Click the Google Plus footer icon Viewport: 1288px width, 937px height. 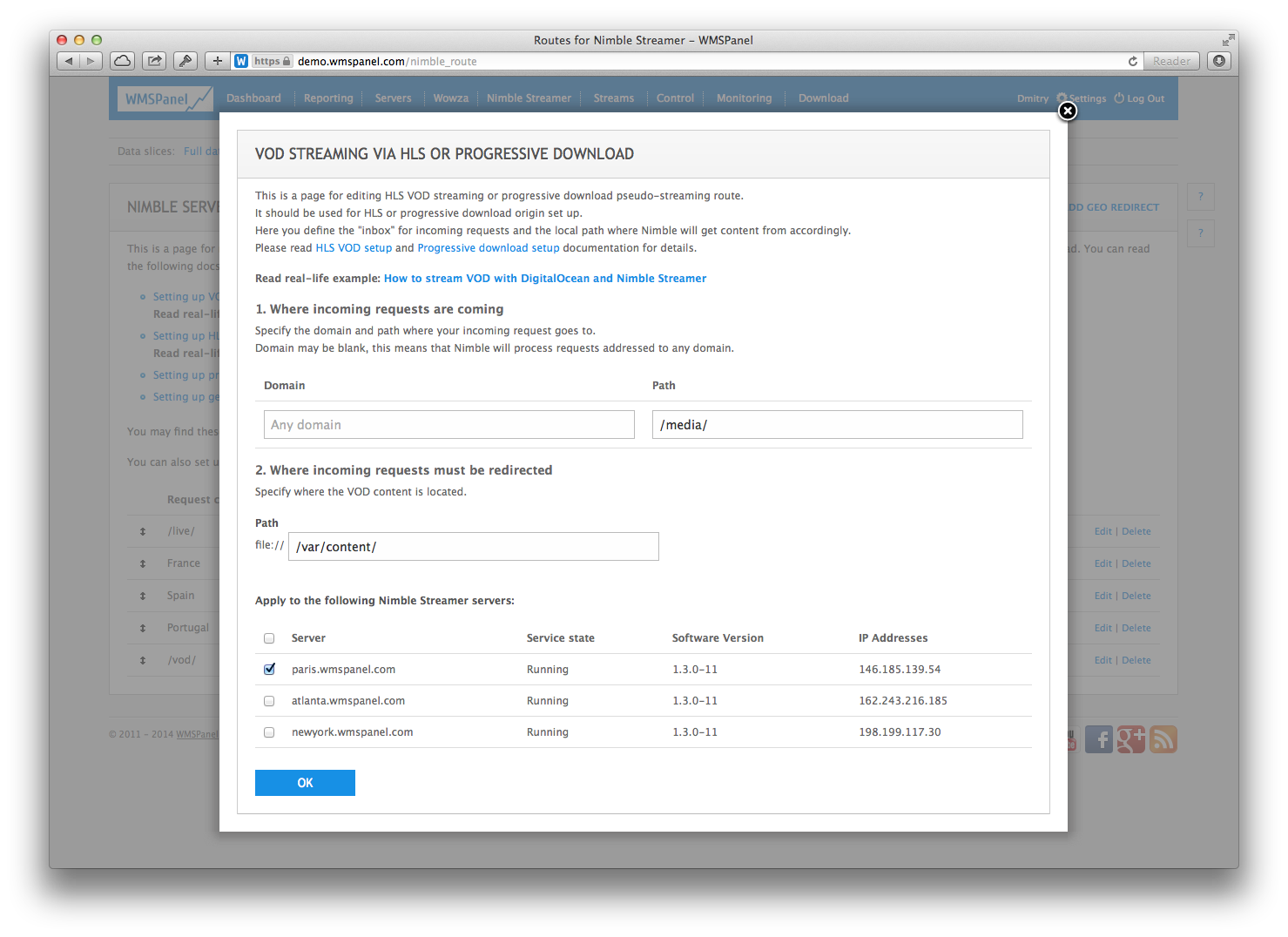click(1130, 739)
